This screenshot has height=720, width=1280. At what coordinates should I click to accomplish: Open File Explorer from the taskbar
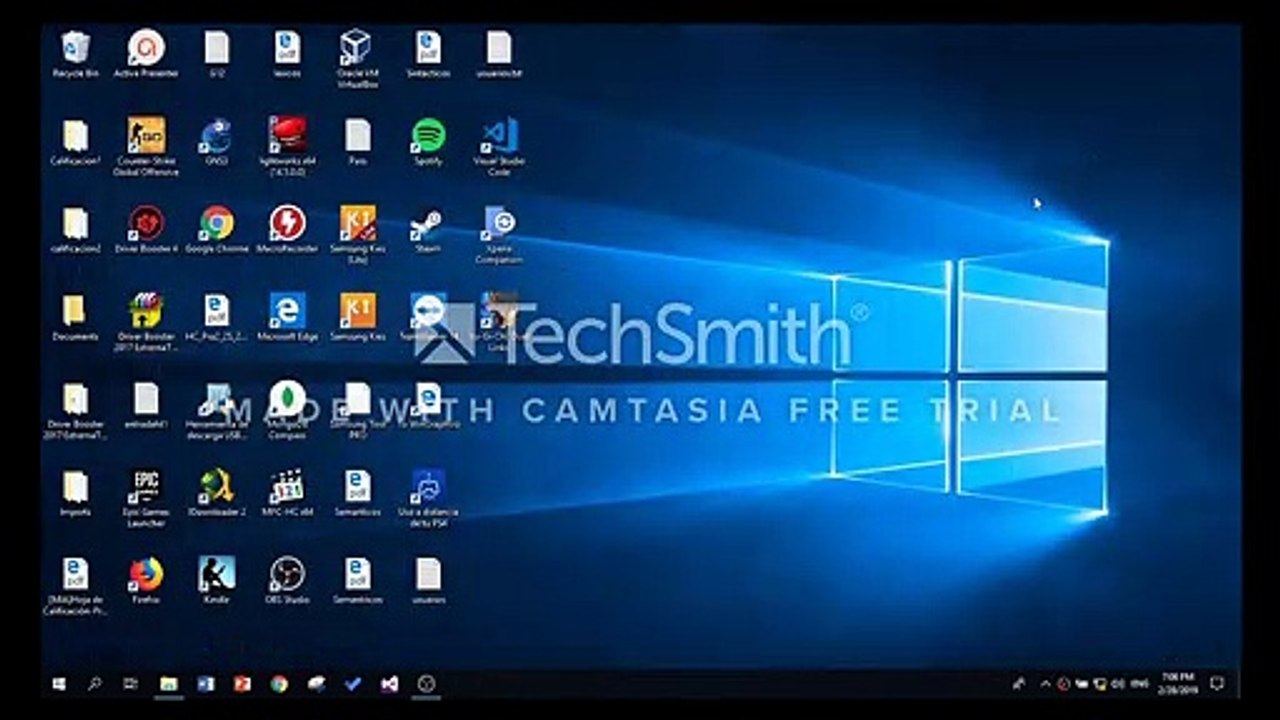(x=169, y=684)
